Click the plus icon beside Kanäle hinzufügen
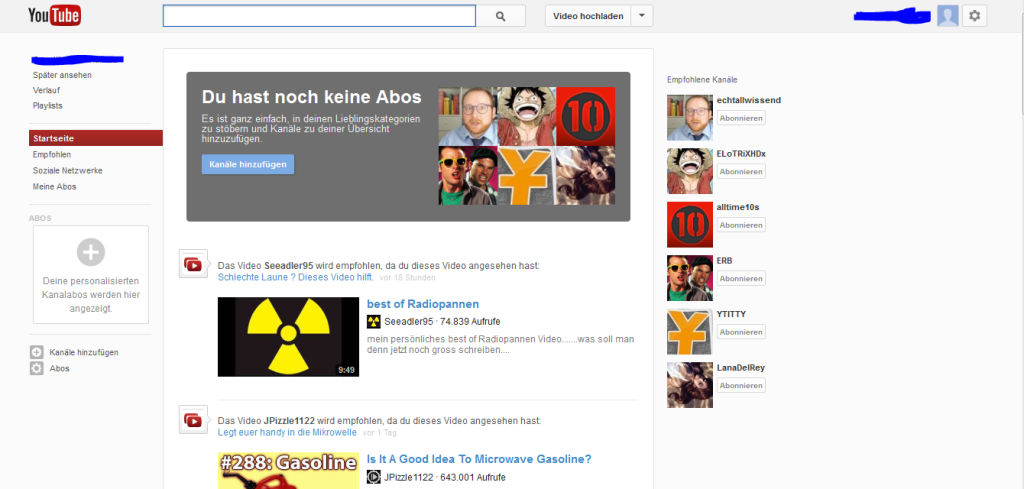The width and height of the screenshot is (1024, 489). (x=37, y=352)
